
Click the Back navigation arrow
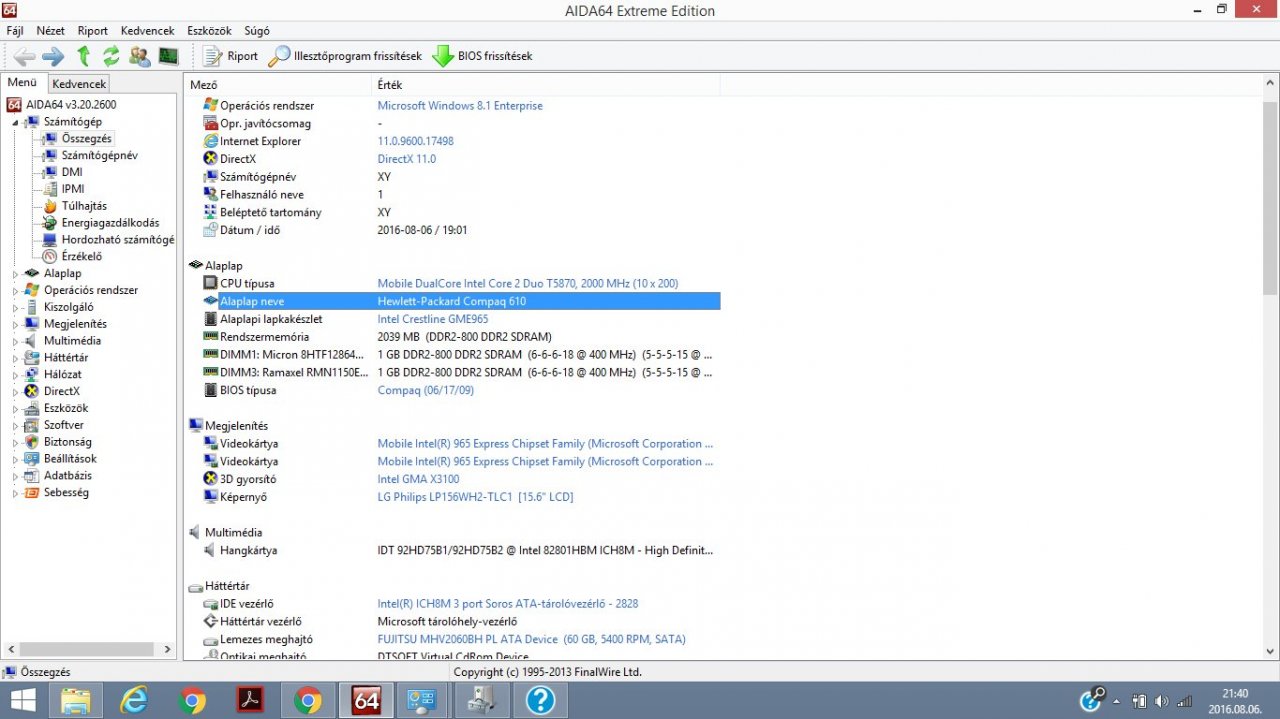pyautogui.click(x=25, y=56)
